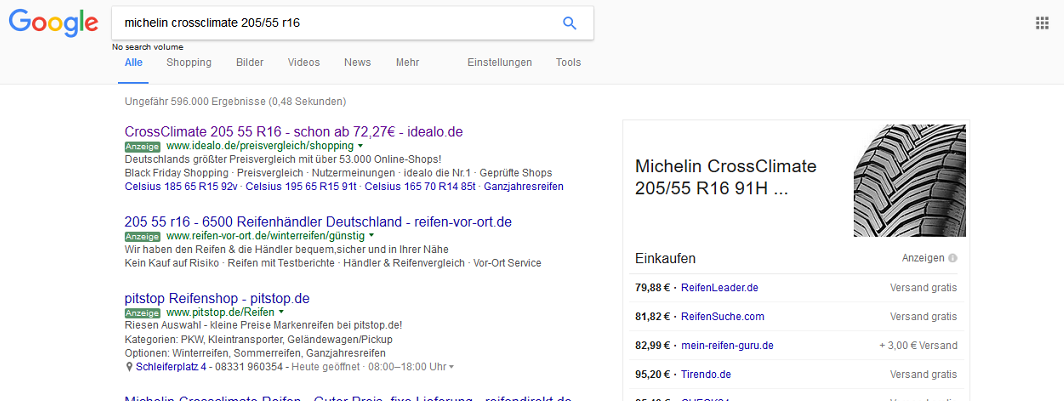The width and height of the screenshot is (1064, 401).
Task: Click Versand gratis on the ReifenLeader.de row
Action: 924,288
